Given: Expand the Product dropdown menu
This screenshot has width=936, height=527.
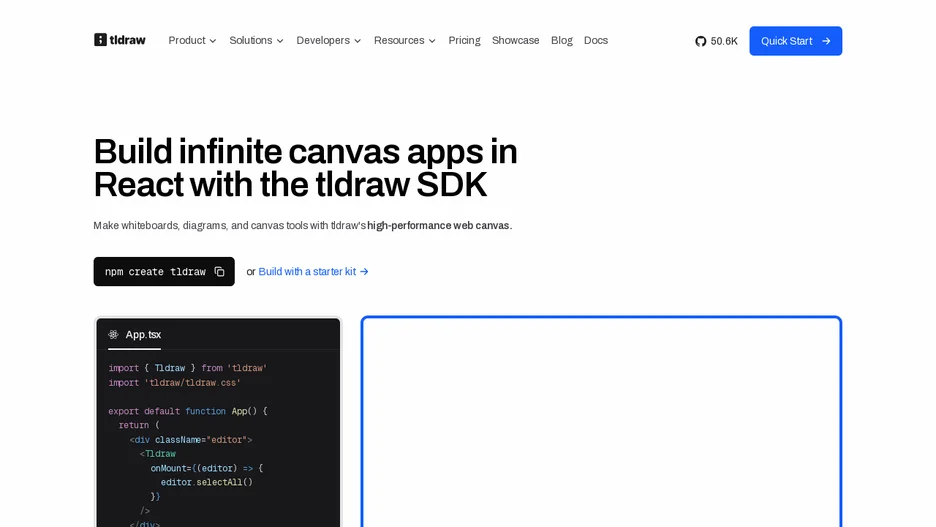Looking at the screenshot, I should click(192, 41).
